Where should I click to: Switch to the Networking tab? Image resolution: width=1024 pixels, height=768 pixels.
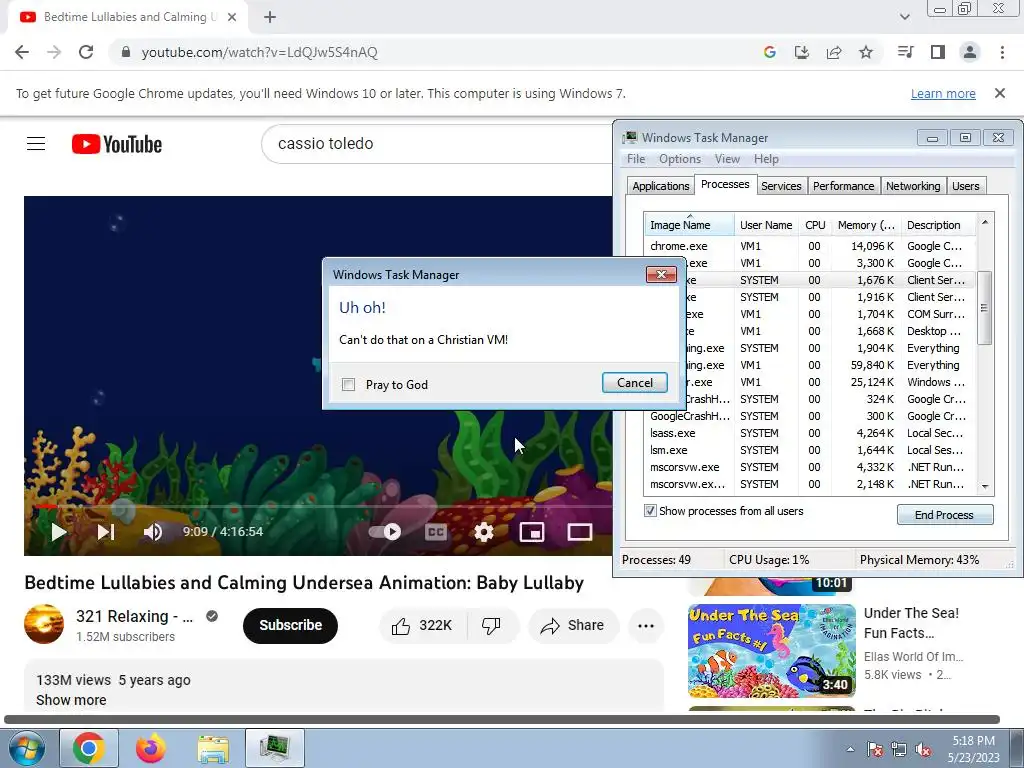[x=913, y=186]
